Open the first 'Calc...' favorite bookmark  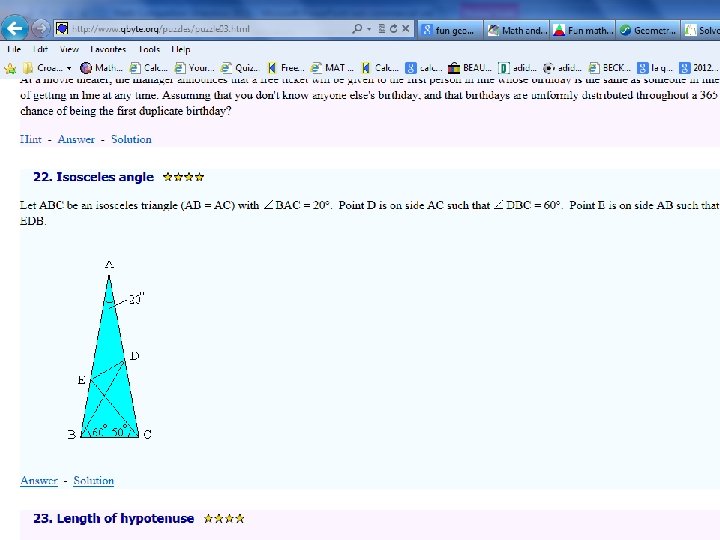(x=149, y=68)
